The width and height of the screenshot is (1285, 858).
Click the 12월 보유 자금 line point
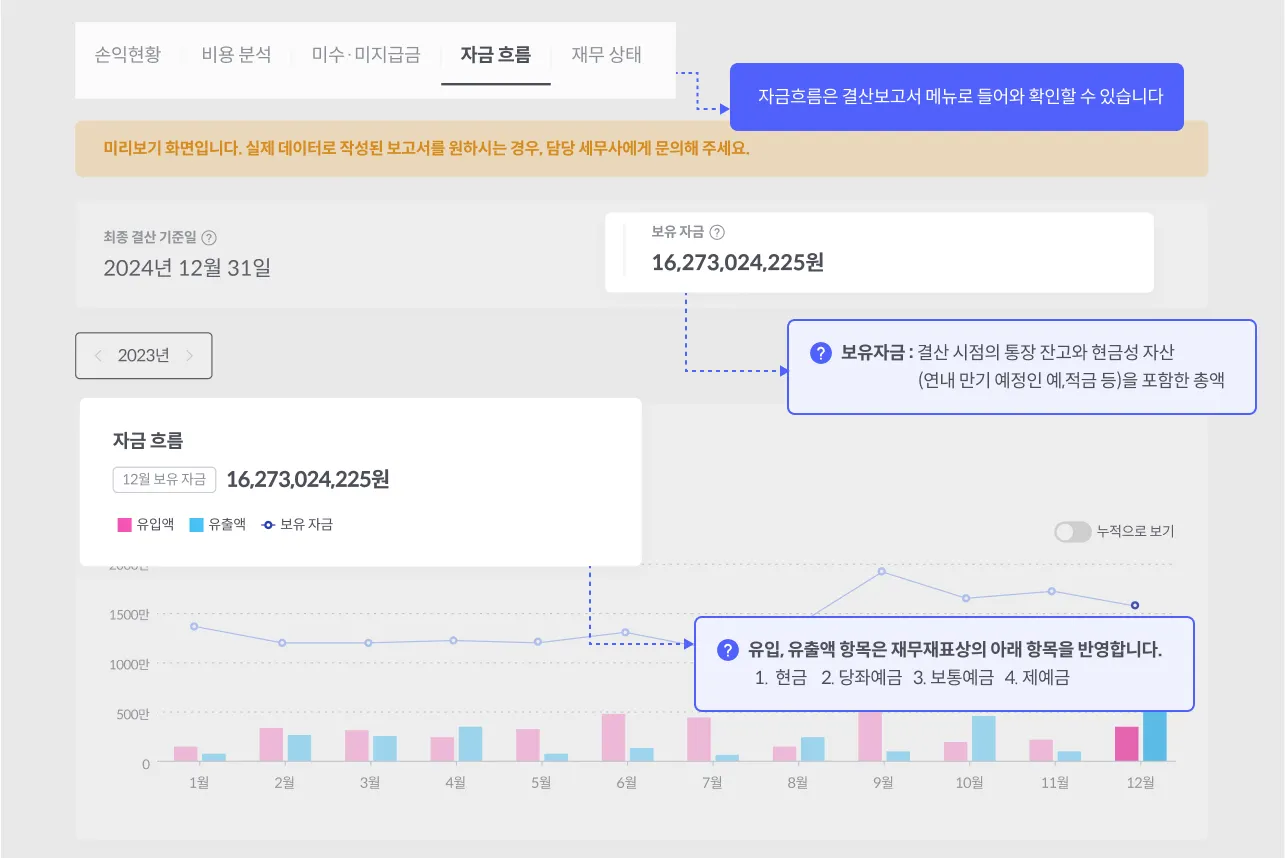coord(1135,605)
